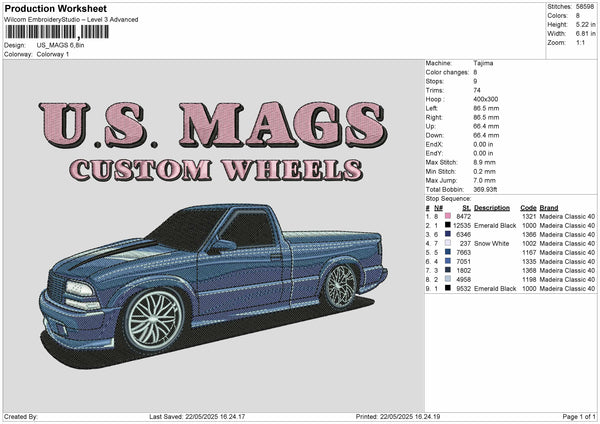This screenshot has width=600, height=424.
Task: Select the Total Bobbin value 369.93ft
Action: [x=485, y=190]
